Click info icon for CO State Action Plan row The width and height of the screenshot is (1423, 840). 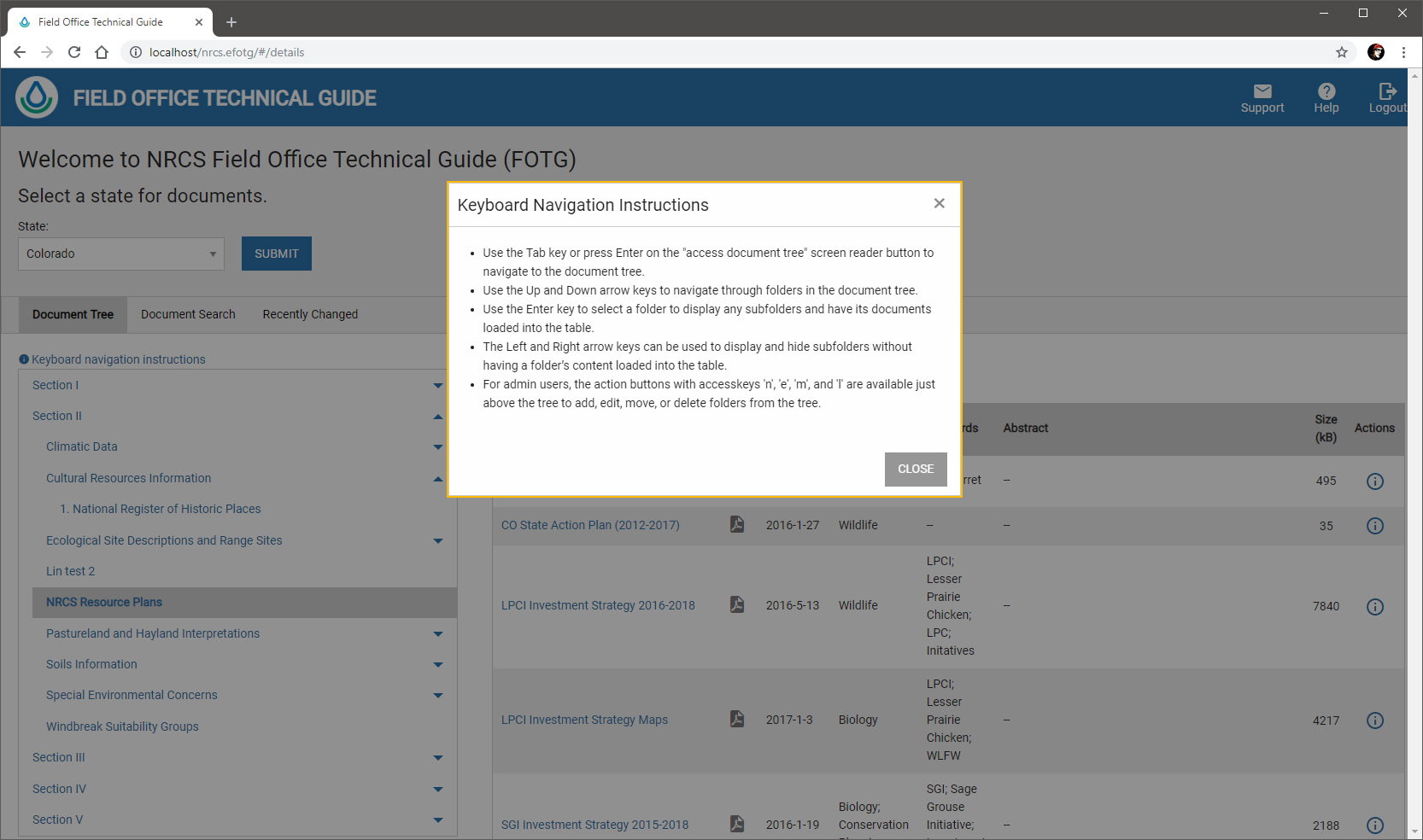click(1375, 526)
